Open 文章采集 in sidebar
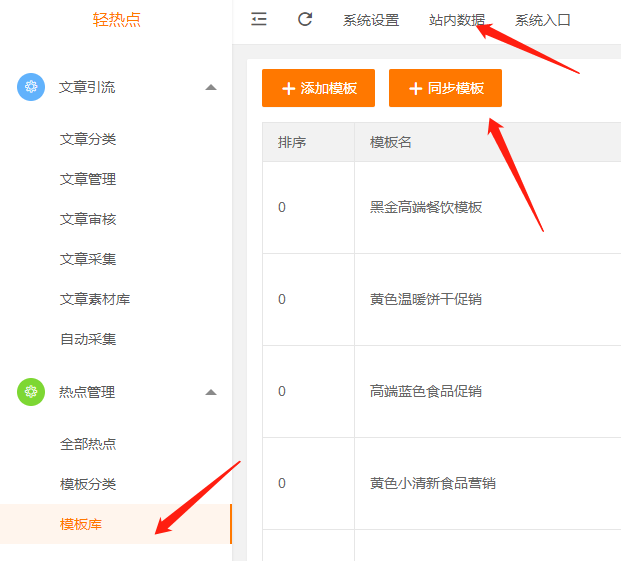The image size is (621, 561). pos(88,259)
